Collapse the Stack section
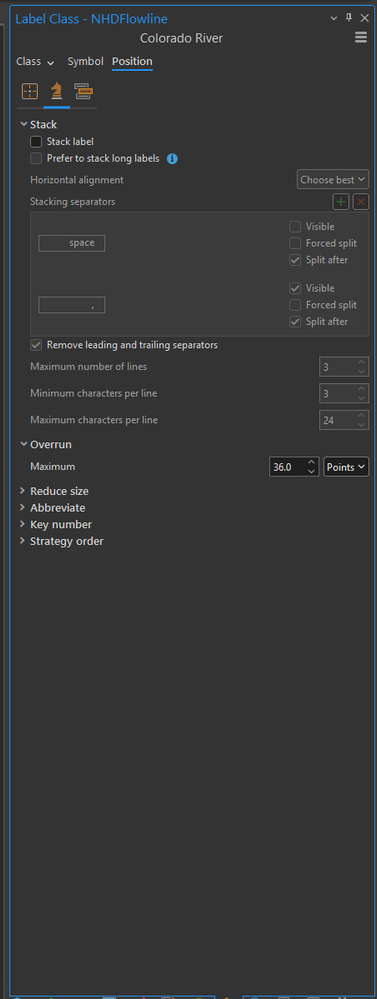The width and height of the screenshot is (377, 999). (x=24, y=124)
